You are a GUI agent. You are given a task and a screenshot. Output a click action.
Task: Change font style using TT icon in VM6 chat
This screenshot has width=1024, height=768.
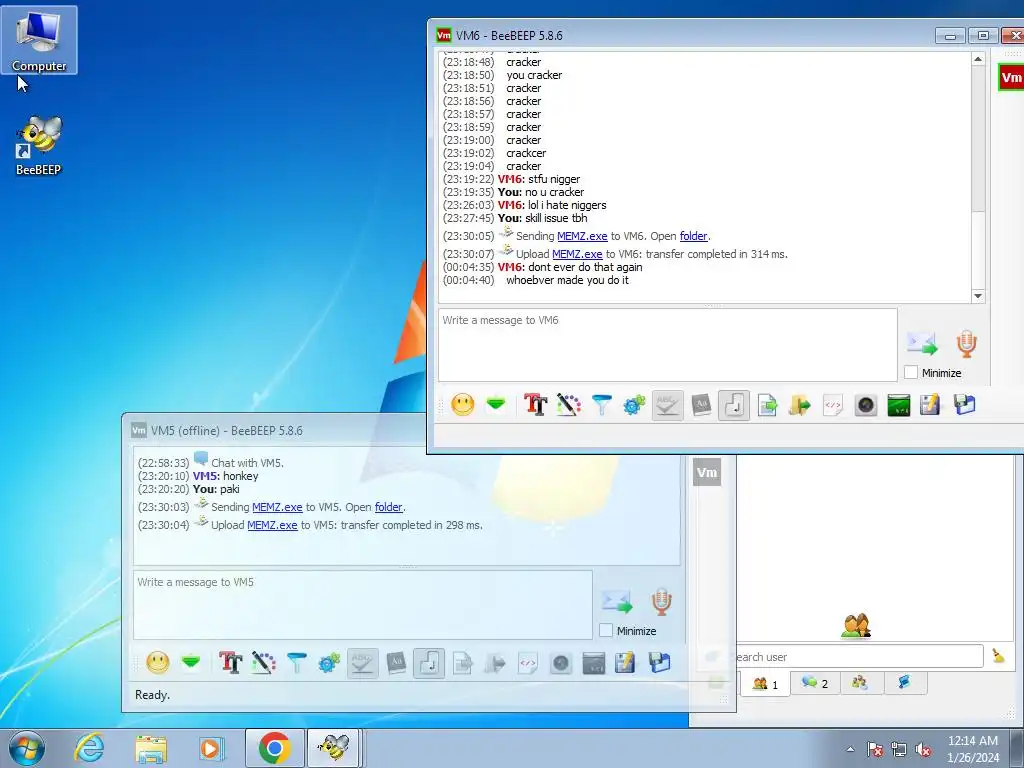pos(536,405)
